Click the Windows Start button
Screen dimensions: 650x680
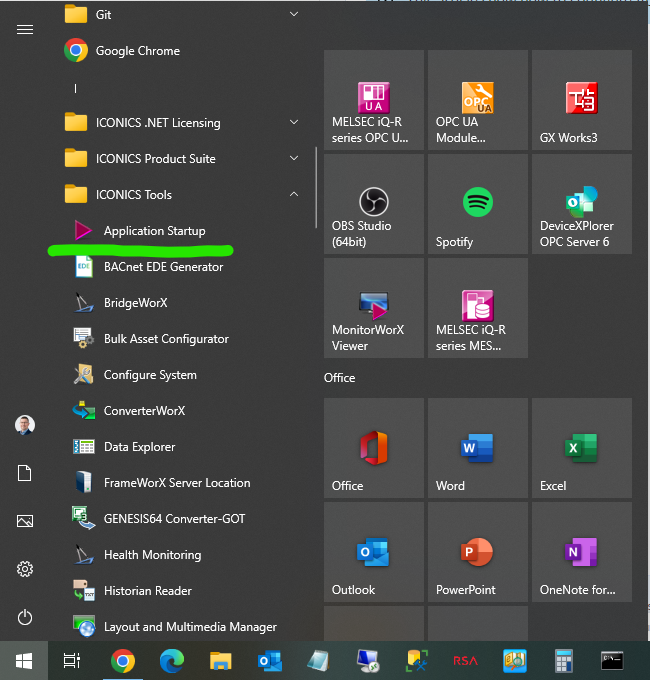(24, 661)
